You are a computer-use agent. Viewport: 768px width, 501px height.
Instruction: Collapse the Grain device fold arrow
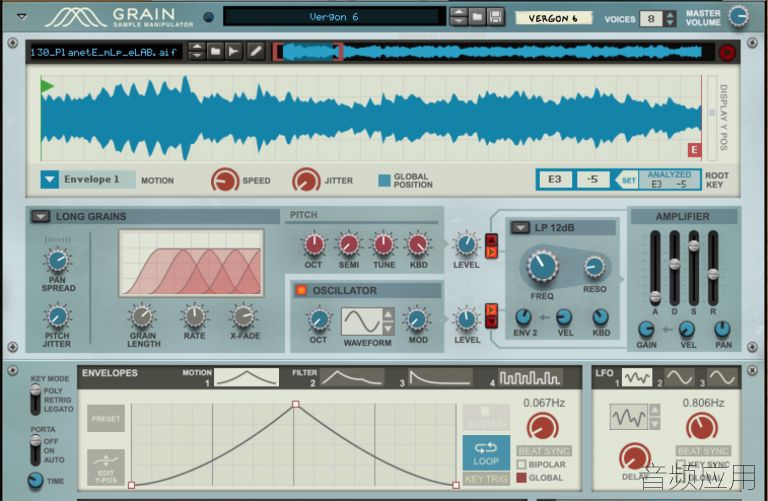point(22,16)
